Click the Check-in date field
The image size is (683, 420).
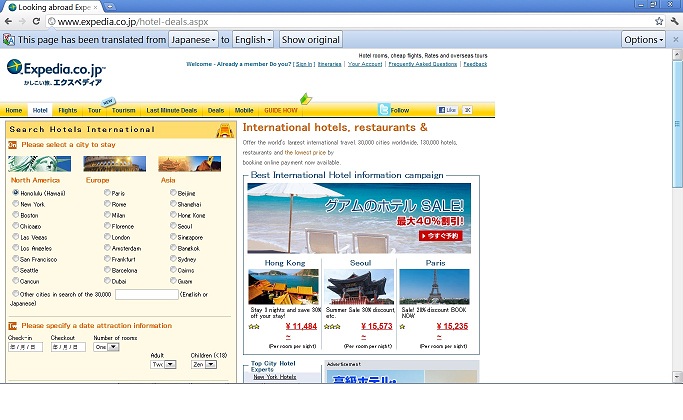(x=25, y=347)
